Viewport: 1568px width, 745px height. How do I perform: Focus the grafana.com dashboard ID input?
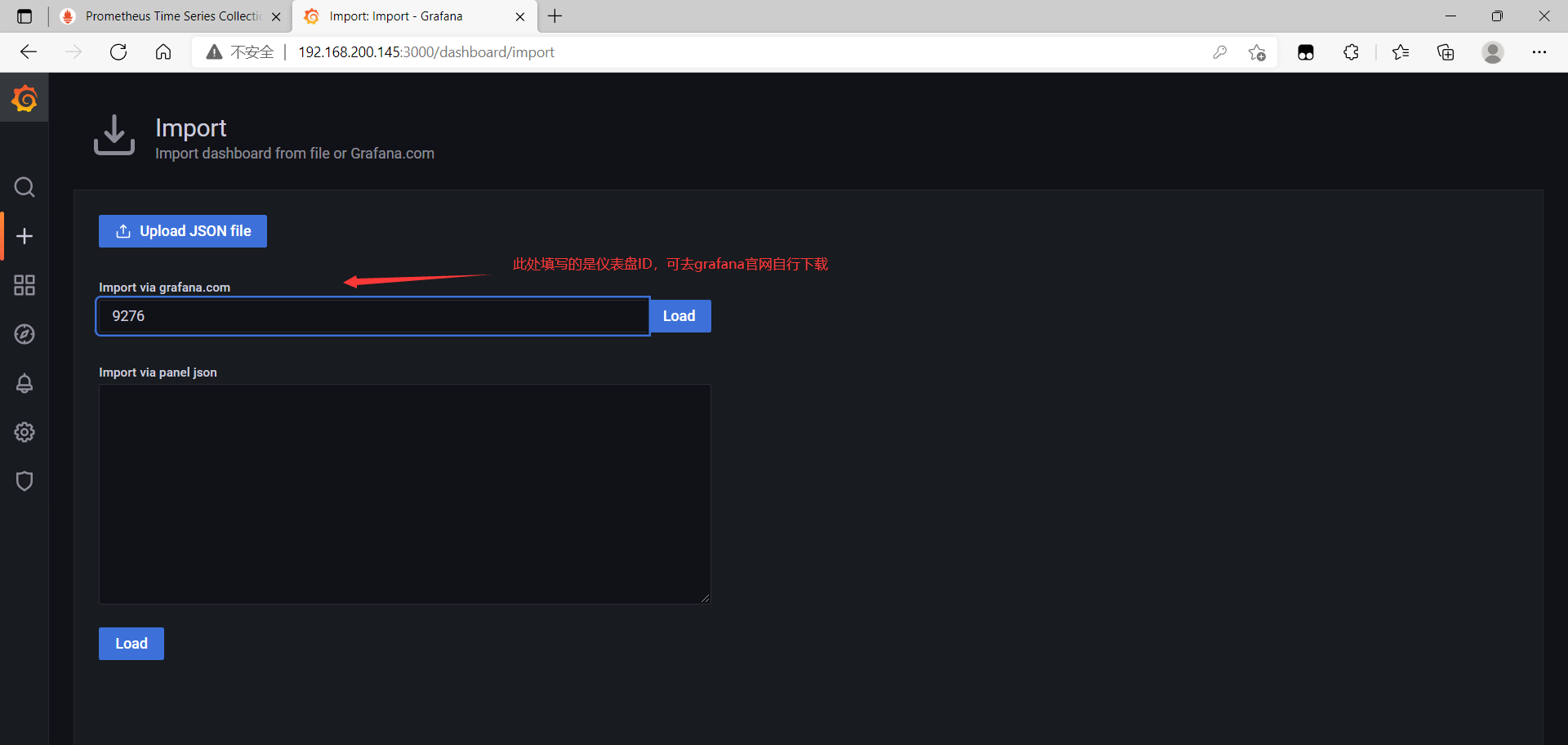click(373, 316)
